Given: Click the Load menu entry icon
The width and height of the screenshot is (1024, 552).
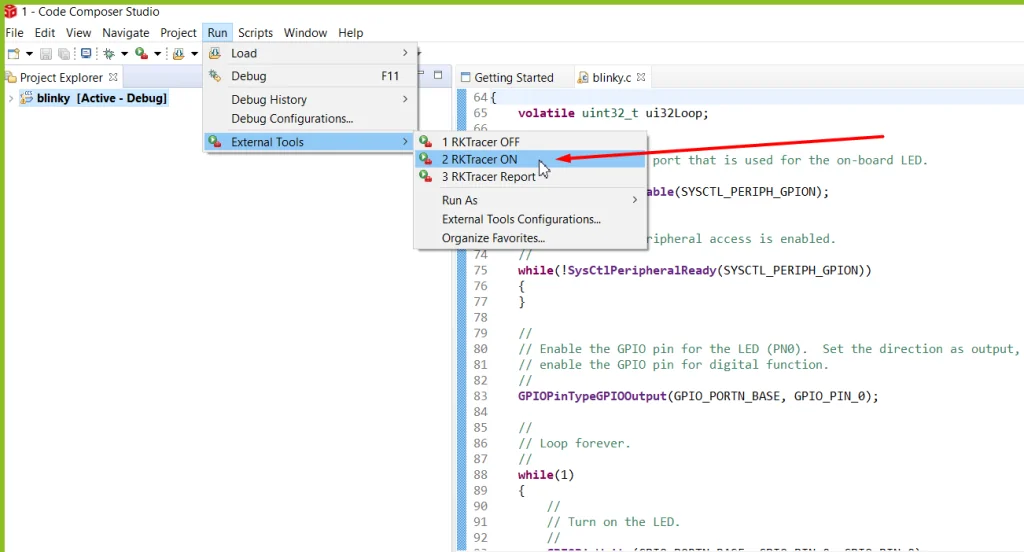Looking at the screenshot, I should pos(215,54).
